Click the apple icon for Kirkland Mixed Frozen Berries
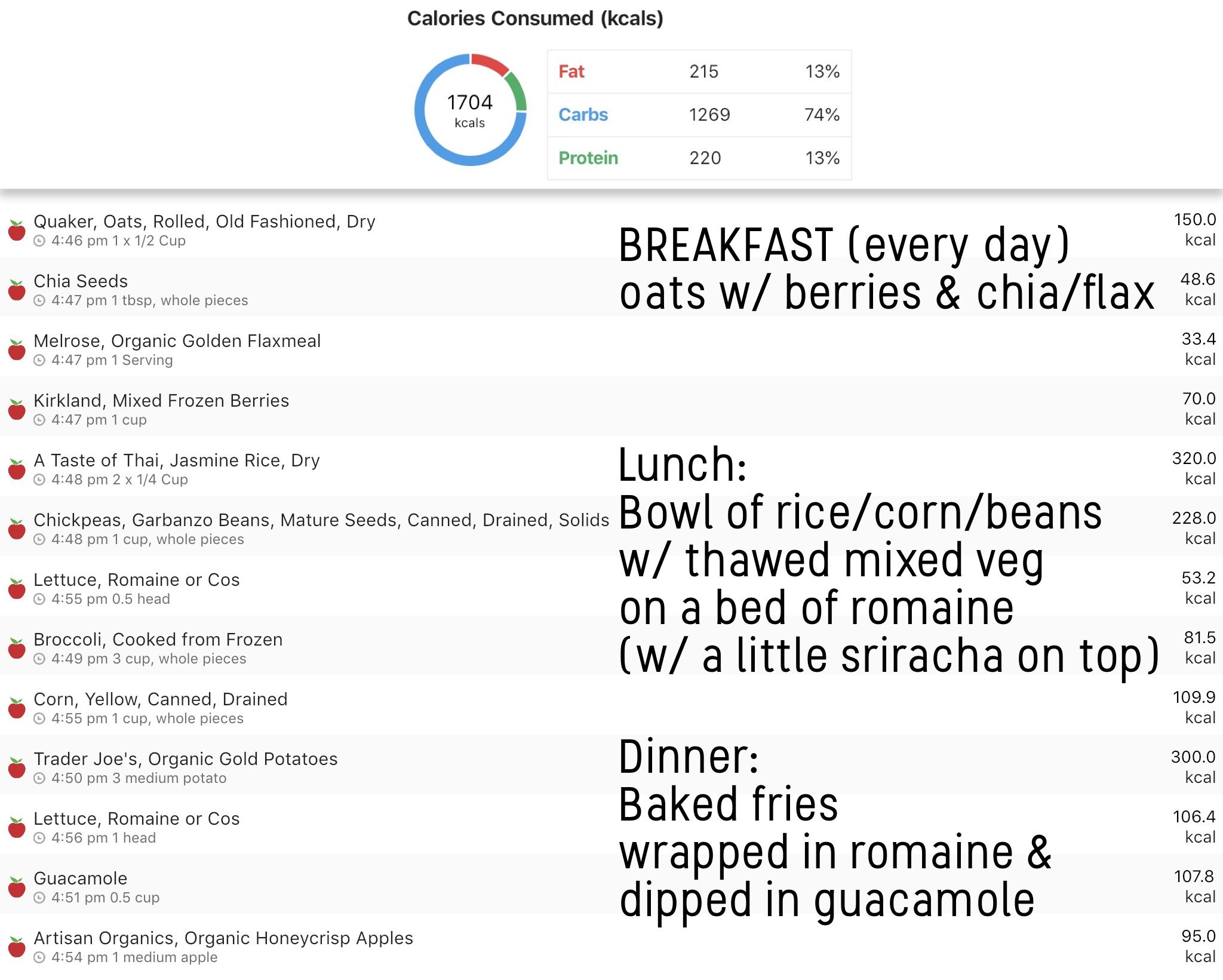 click(16, 409)
